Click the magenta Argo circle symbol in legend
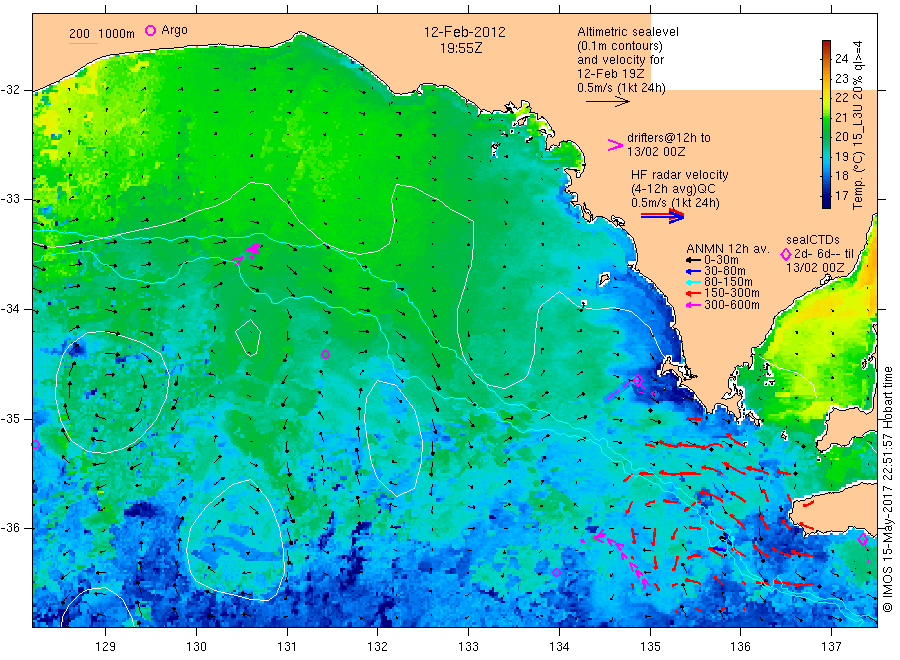Screen dimensions: 900x660 tap(150, 30)
